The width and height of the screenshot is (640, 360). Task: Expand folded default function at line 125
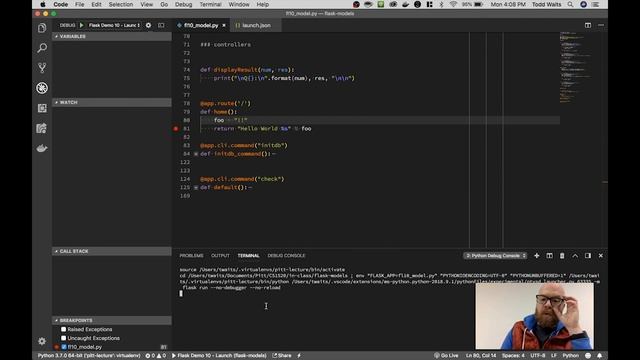[x=196, y=187]
